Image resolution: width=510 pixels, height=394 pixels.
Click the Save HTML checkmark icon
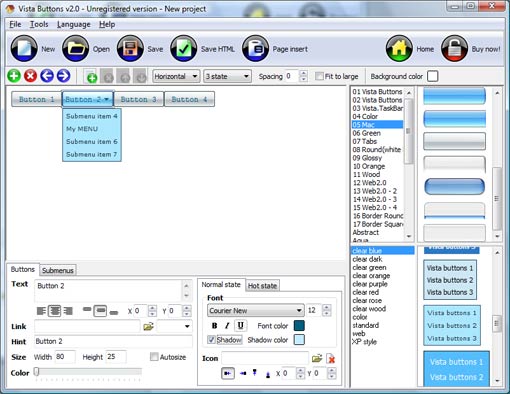coord(184,49)
